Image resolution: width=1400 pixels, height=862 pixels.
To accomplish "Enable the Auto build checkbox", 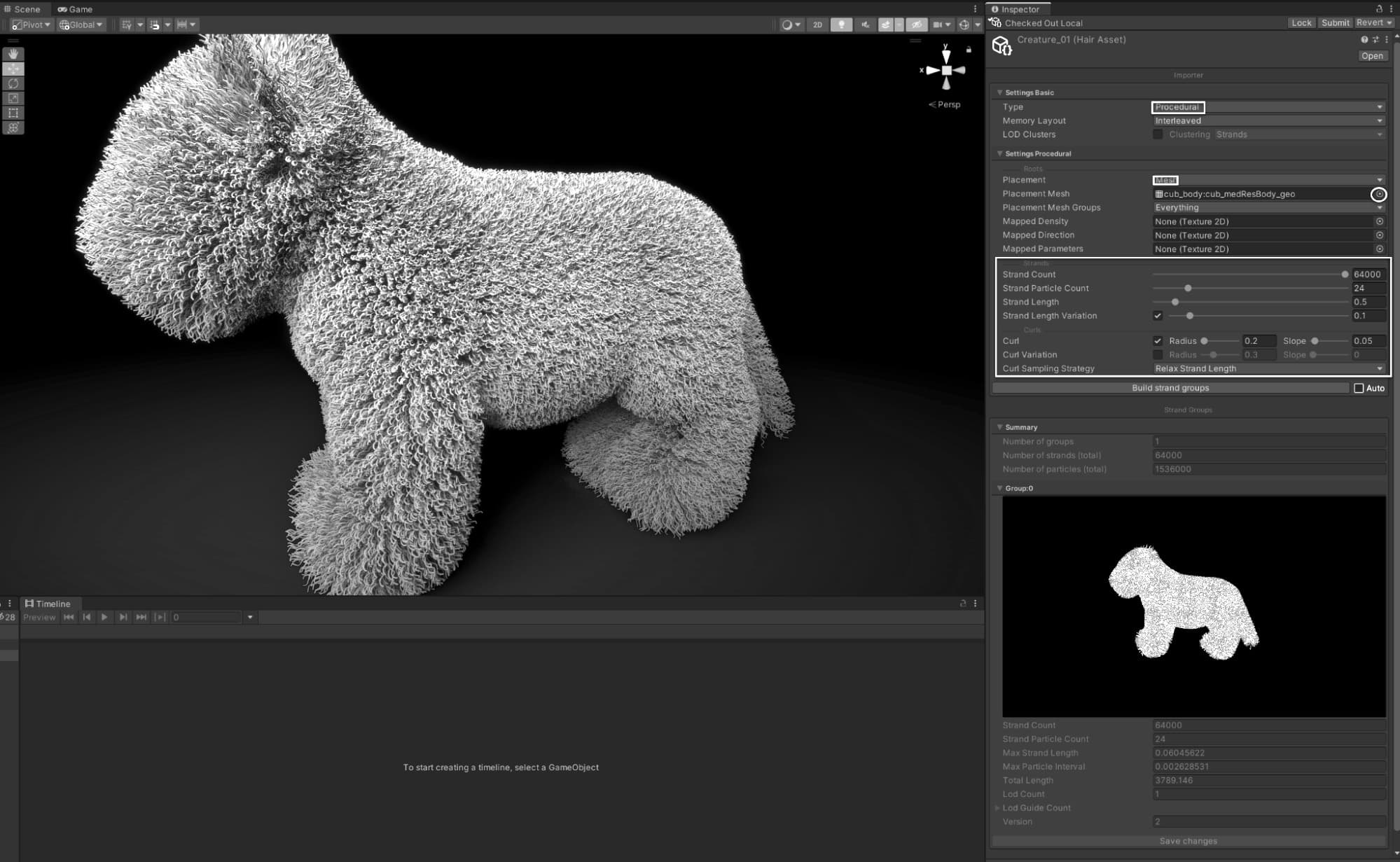I will click(1359, 388).
